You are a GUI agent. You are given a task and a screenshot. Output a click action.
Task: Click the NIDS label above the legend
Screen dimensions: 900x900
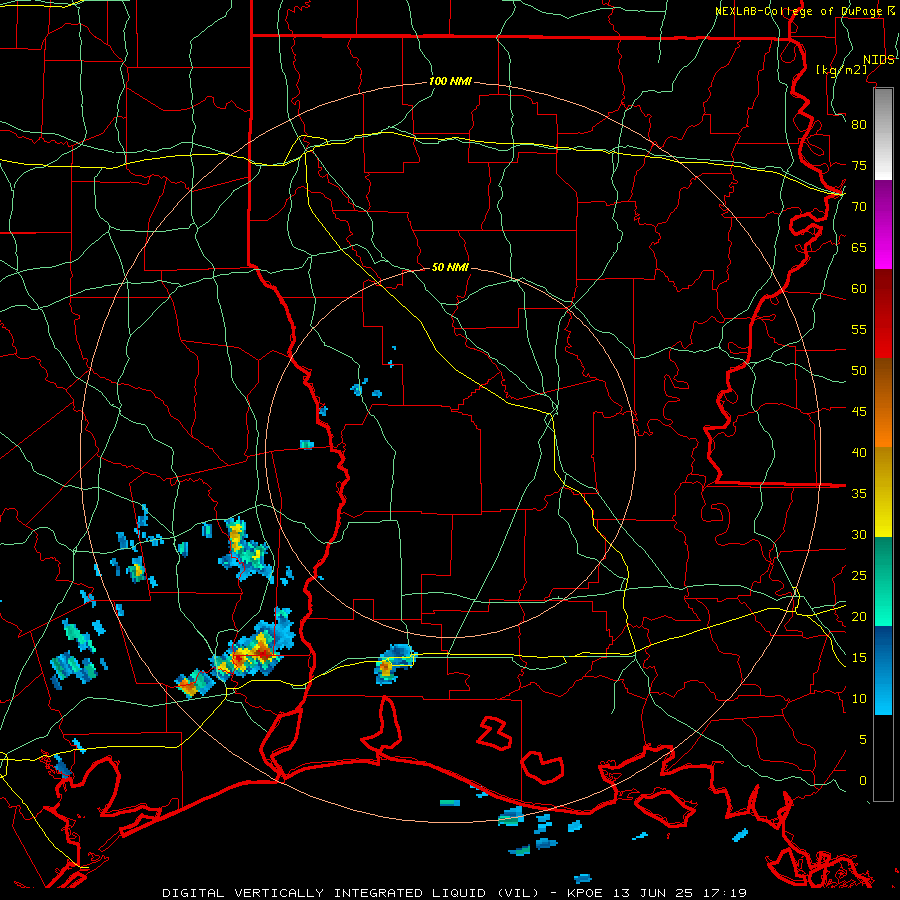pos(879,60)
